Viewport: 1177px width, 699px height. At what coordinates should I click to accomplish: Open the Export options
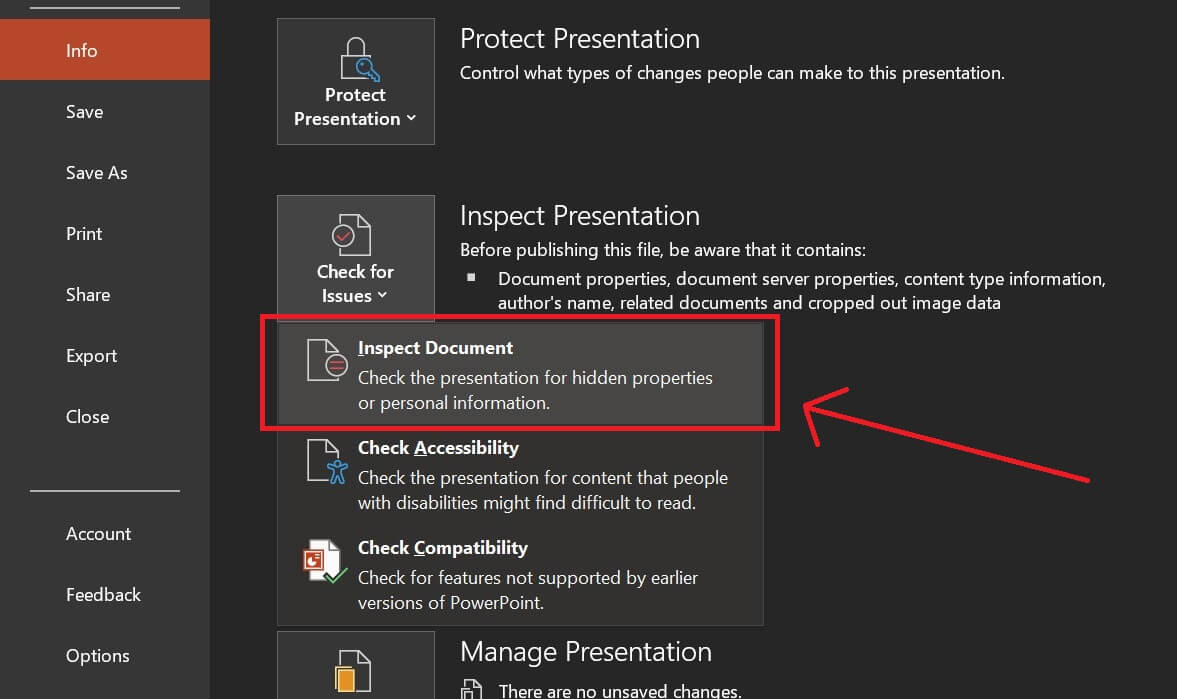point(91,355)
